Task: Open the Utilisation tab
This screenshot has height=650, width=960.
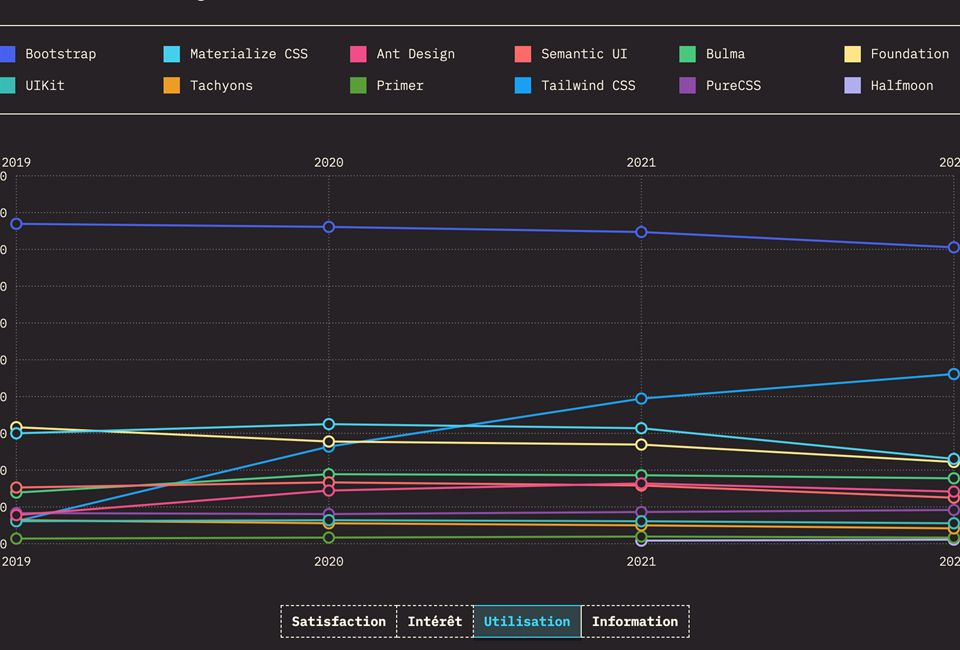Action: [527, 621]
